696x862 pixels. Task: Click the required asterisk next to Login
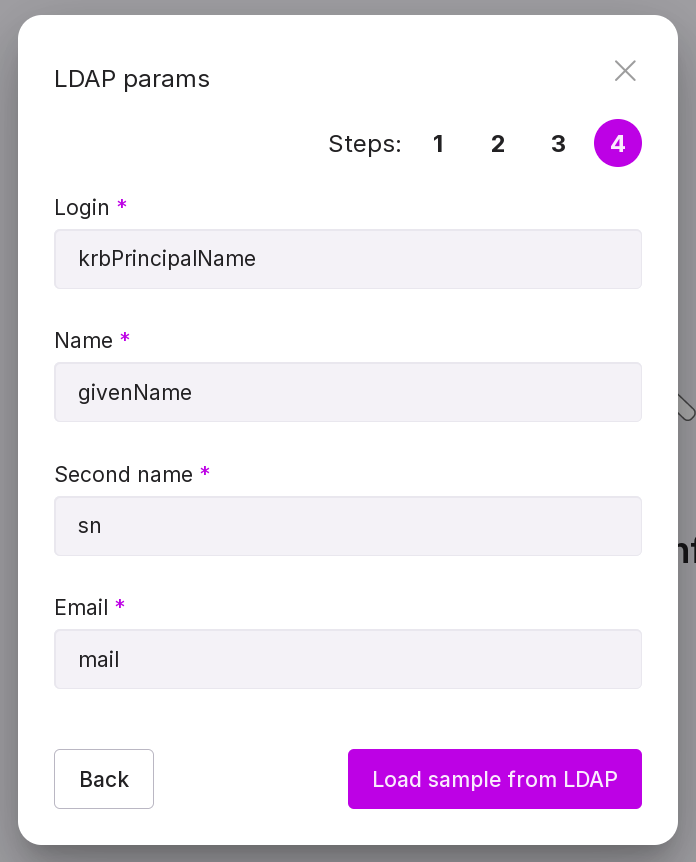(x=122, y=206)
